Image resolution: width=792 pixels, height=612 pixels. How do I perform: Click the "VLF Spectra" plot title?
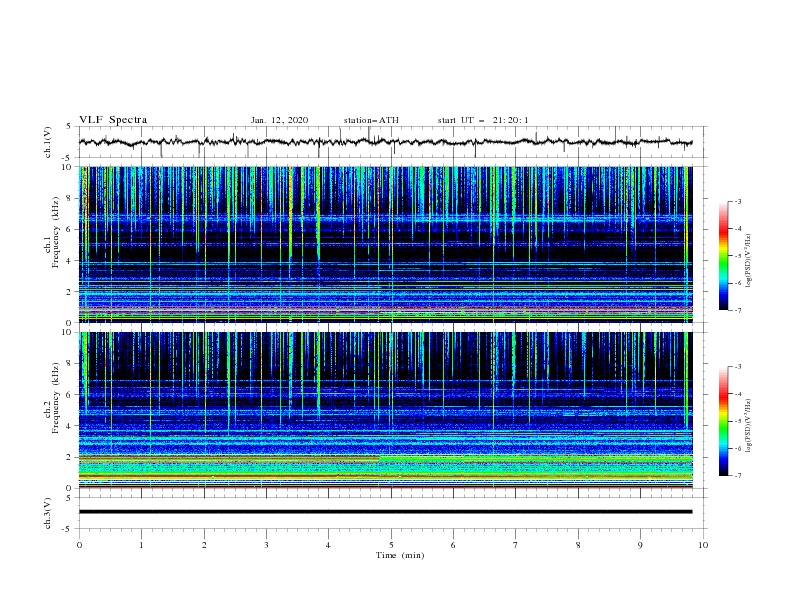tap(113, 120)
